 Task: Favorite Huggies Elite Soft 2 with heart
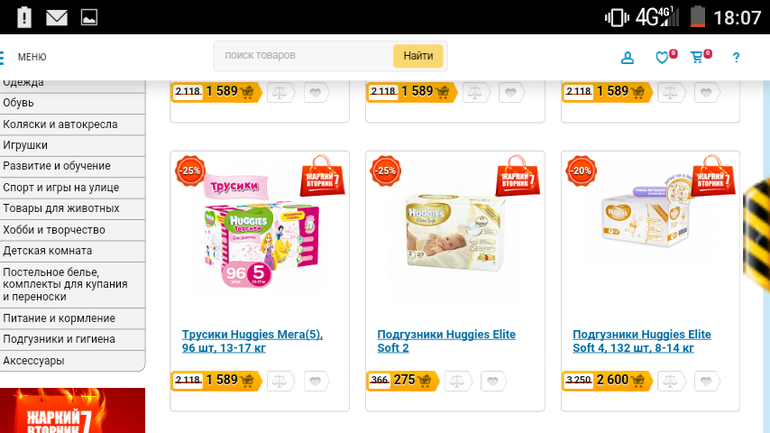click(x=493, y=381)
